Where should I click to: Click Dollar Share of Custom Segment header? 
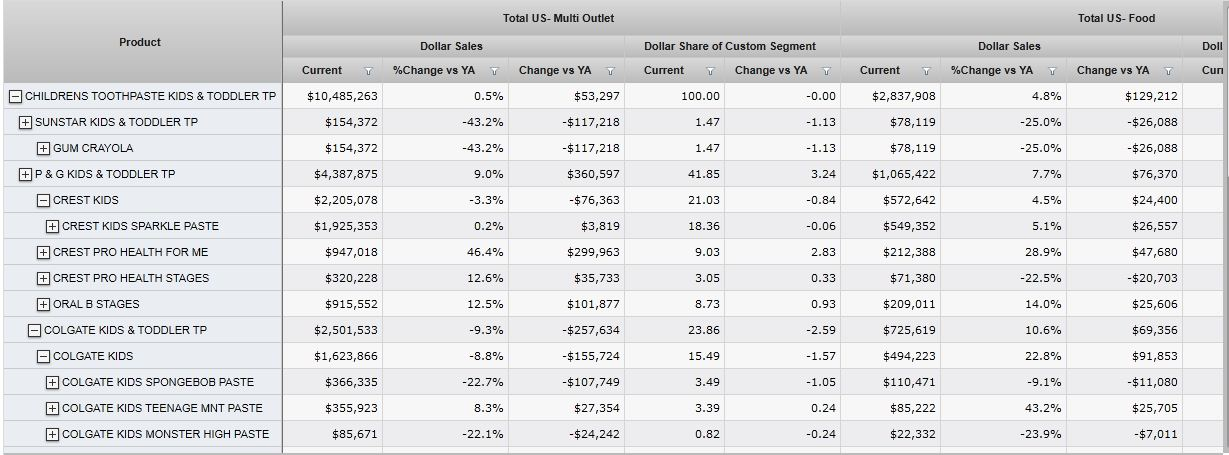coord(729,46)
